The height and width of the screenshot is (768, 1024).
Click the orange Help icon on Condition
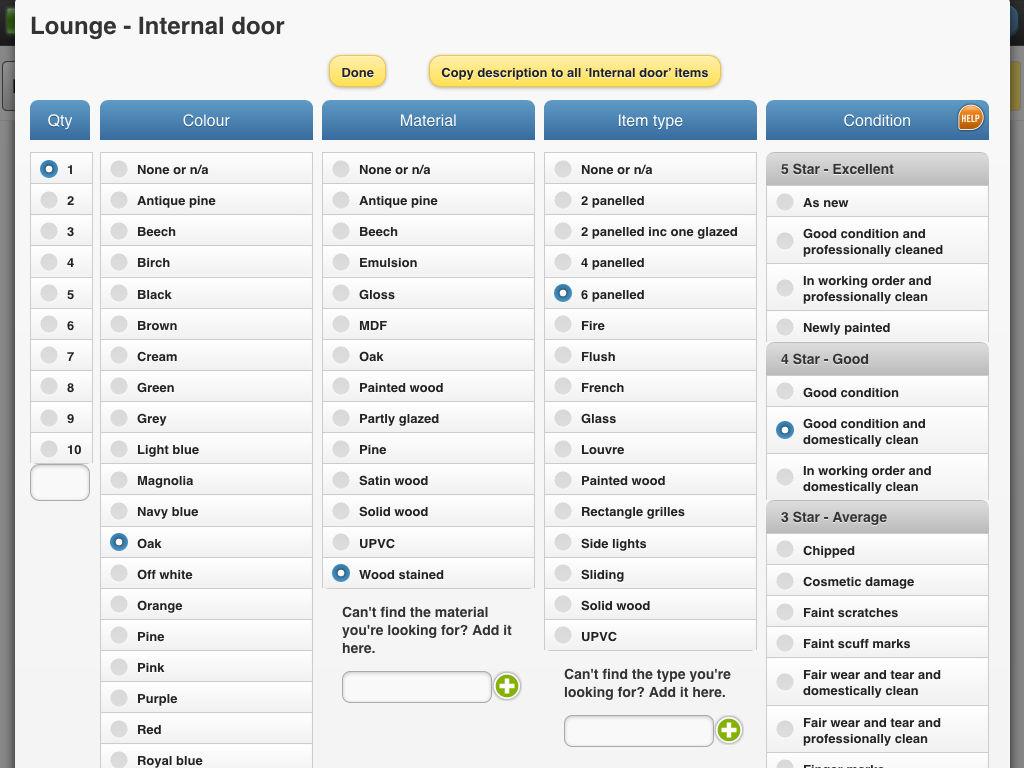[x=970, y=118]
